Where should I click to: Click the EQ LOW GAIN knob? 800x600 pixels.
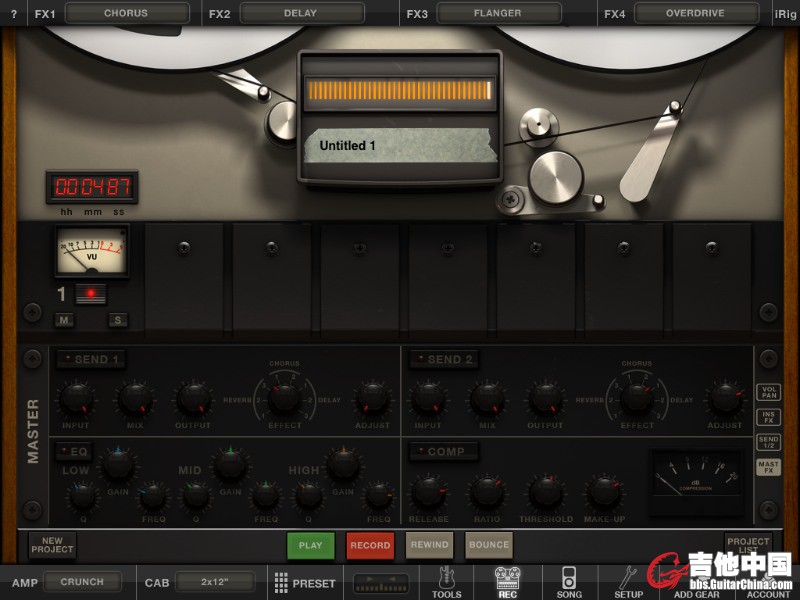[118, 465]
